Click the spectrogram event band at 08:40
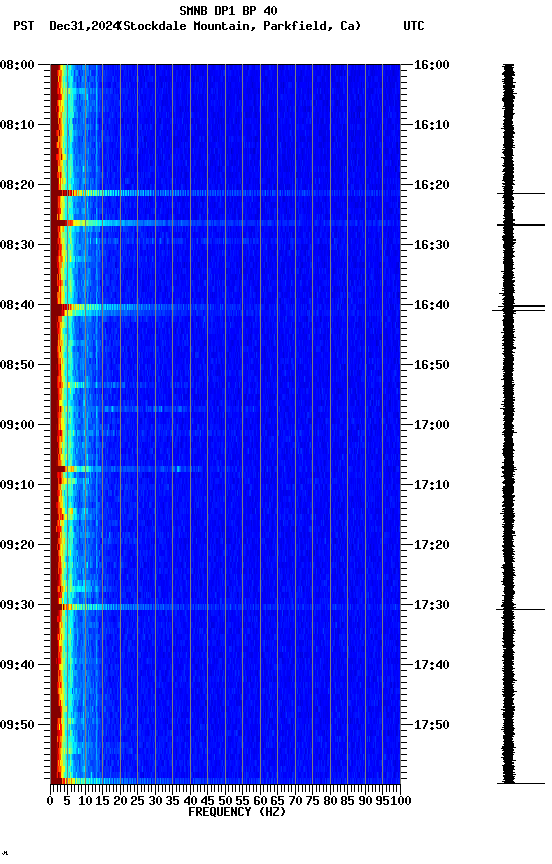Viewport: 552px width, 864px height. (225, 307)
